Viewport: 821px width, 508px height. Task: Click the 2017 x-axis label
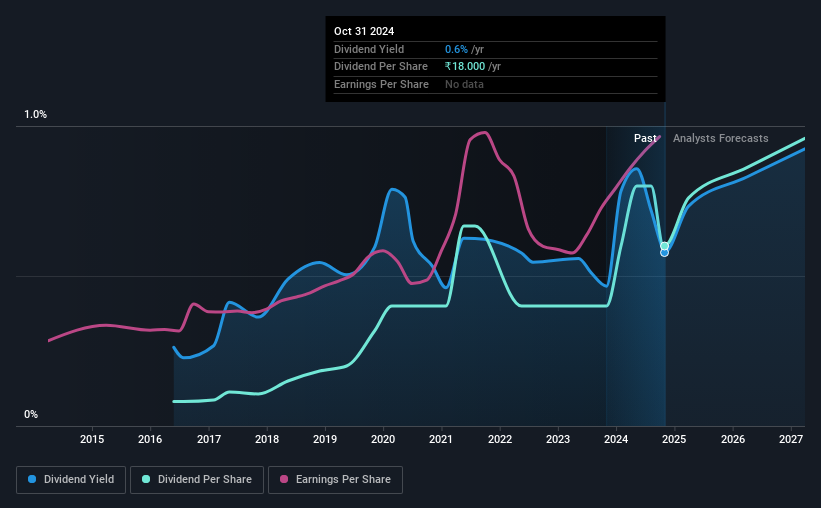tap(209, 439)
